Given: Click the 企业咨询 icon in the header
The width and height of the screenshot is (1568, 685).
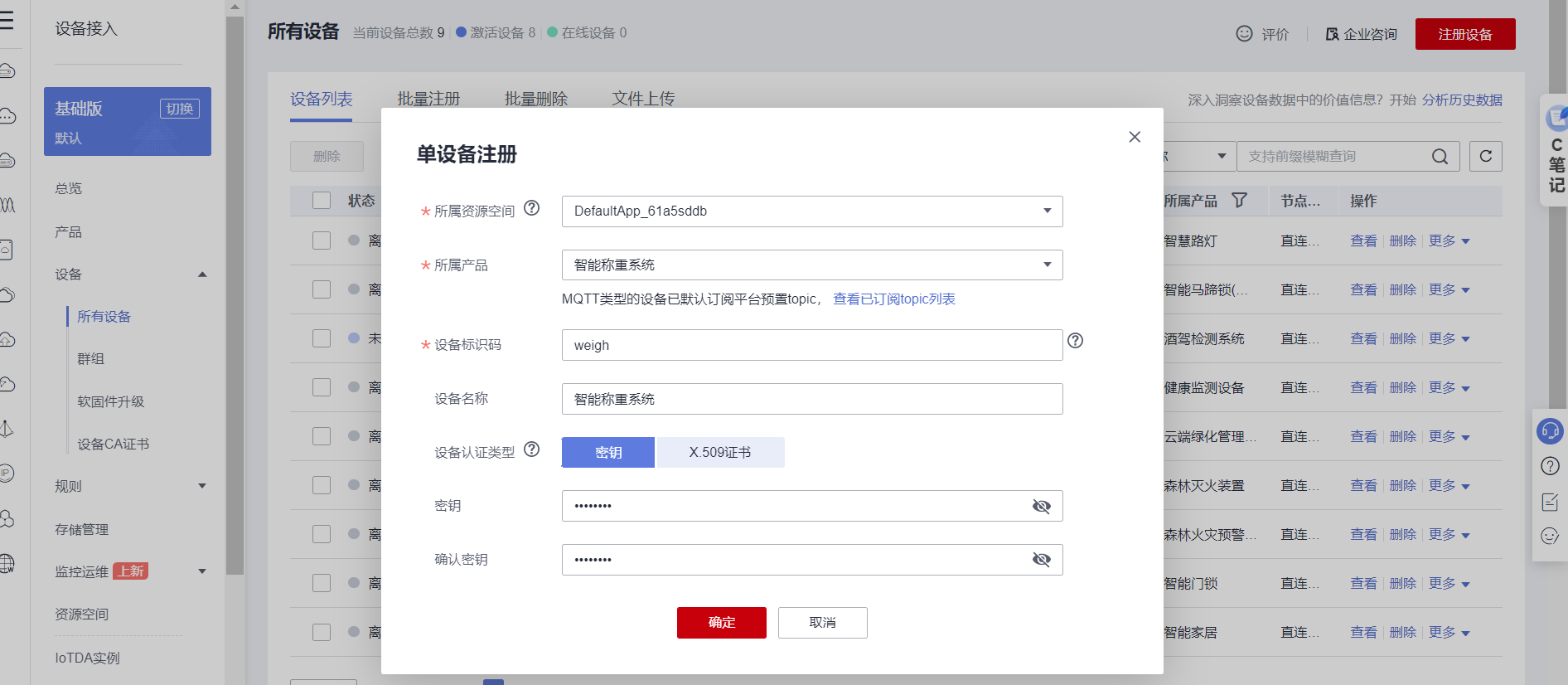Looking at the screenshot, I should (x=1332, y=34).
